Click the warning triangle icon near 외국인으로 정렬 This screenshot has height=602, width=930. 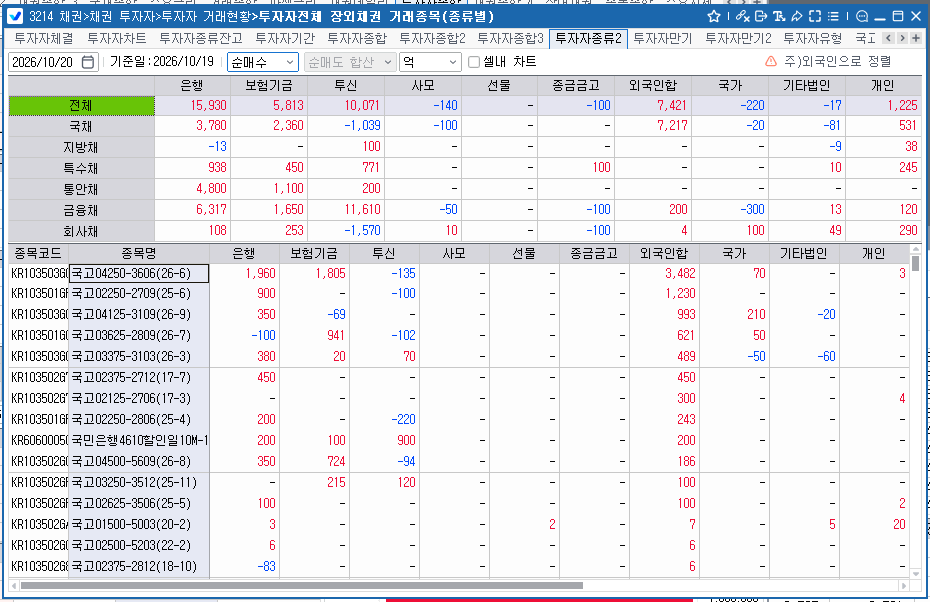tap(770, 61)
